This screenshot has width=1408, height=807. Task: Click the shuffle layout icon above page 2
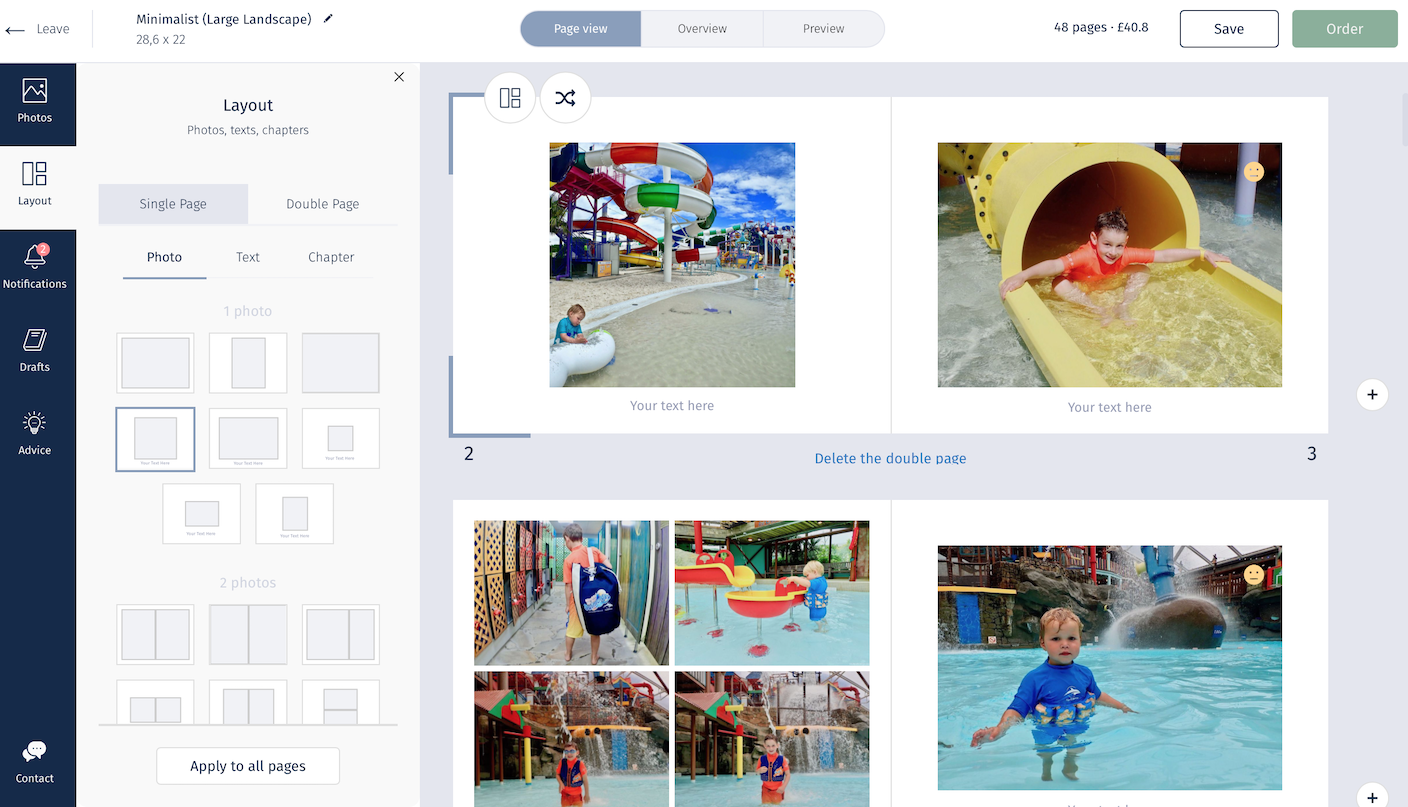point(565,98)
